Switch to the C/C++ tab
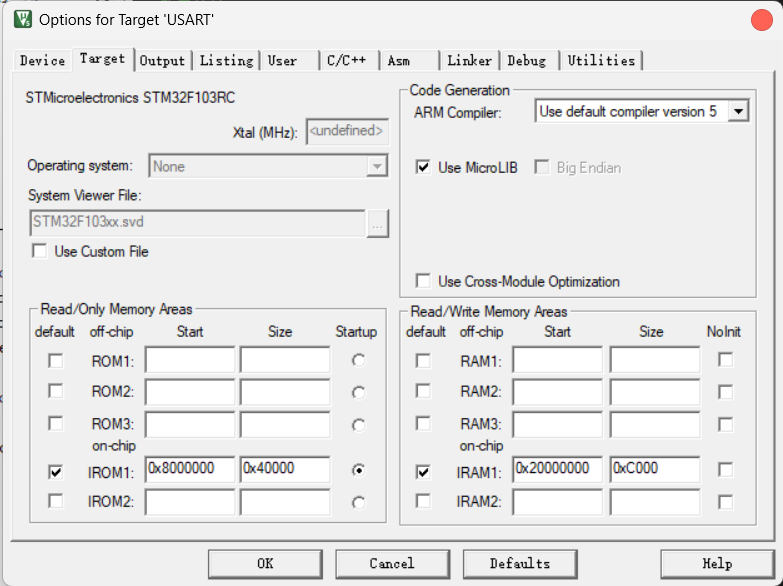The height and width of the screenshot is (586, 783). pos(349,61)
